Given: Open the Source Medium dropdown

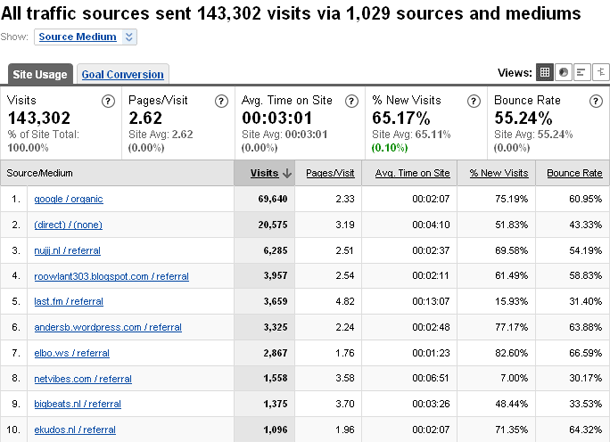Looking at the screenshot, I should tap(86, 37).
